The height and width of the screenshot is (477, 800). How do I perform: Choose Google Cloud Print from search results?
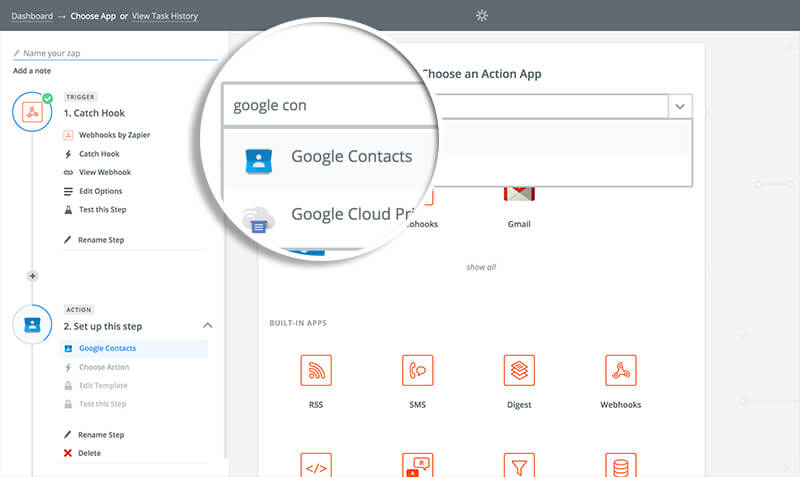pos(352,214)
